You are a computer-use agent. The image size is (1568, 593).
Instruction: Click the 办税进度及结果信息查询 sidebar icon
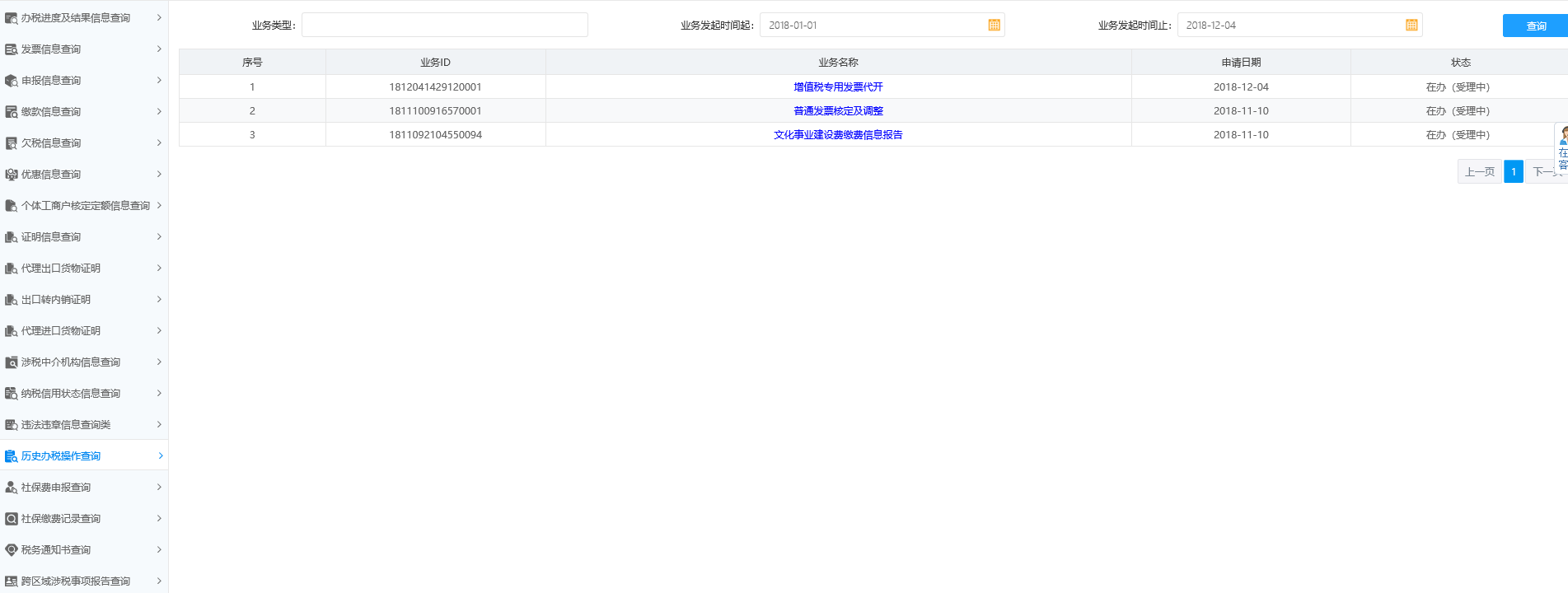pos(11,18)
